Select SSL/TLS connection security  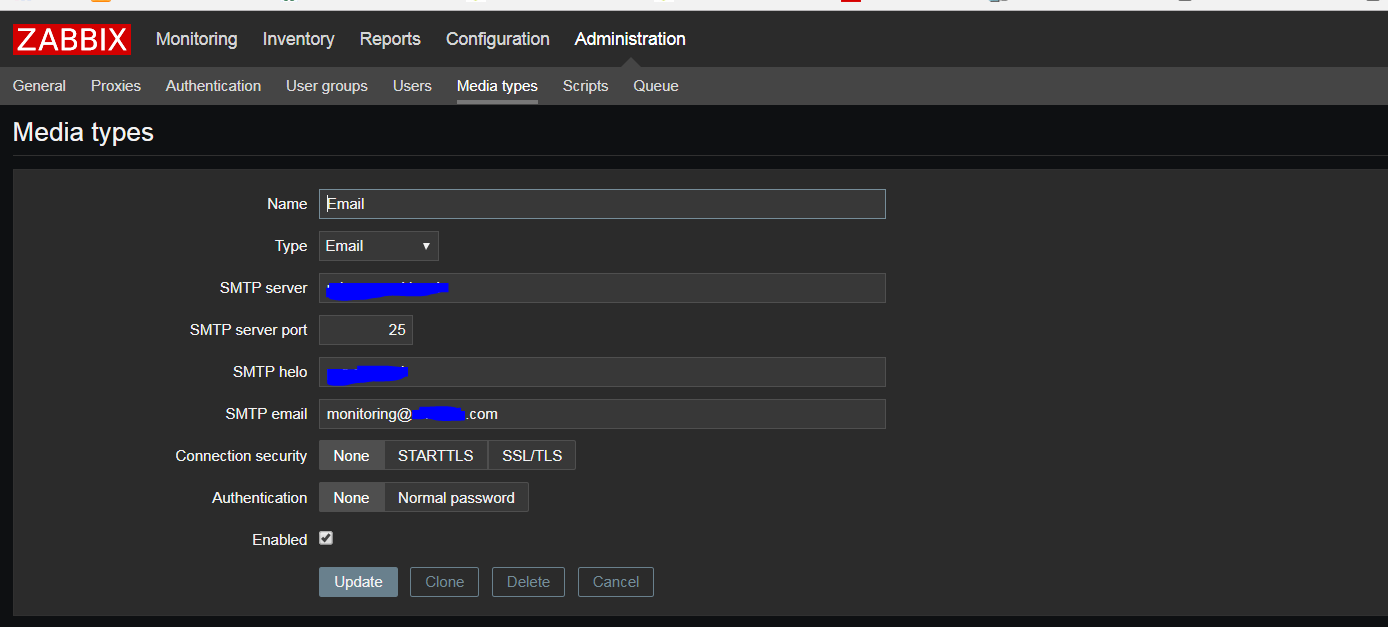tap(531, 455)
